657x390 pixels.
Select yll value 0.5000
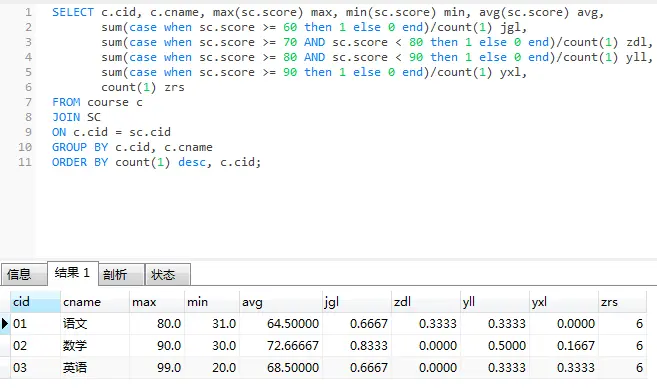pyautogui.click(x=495, y=346)
